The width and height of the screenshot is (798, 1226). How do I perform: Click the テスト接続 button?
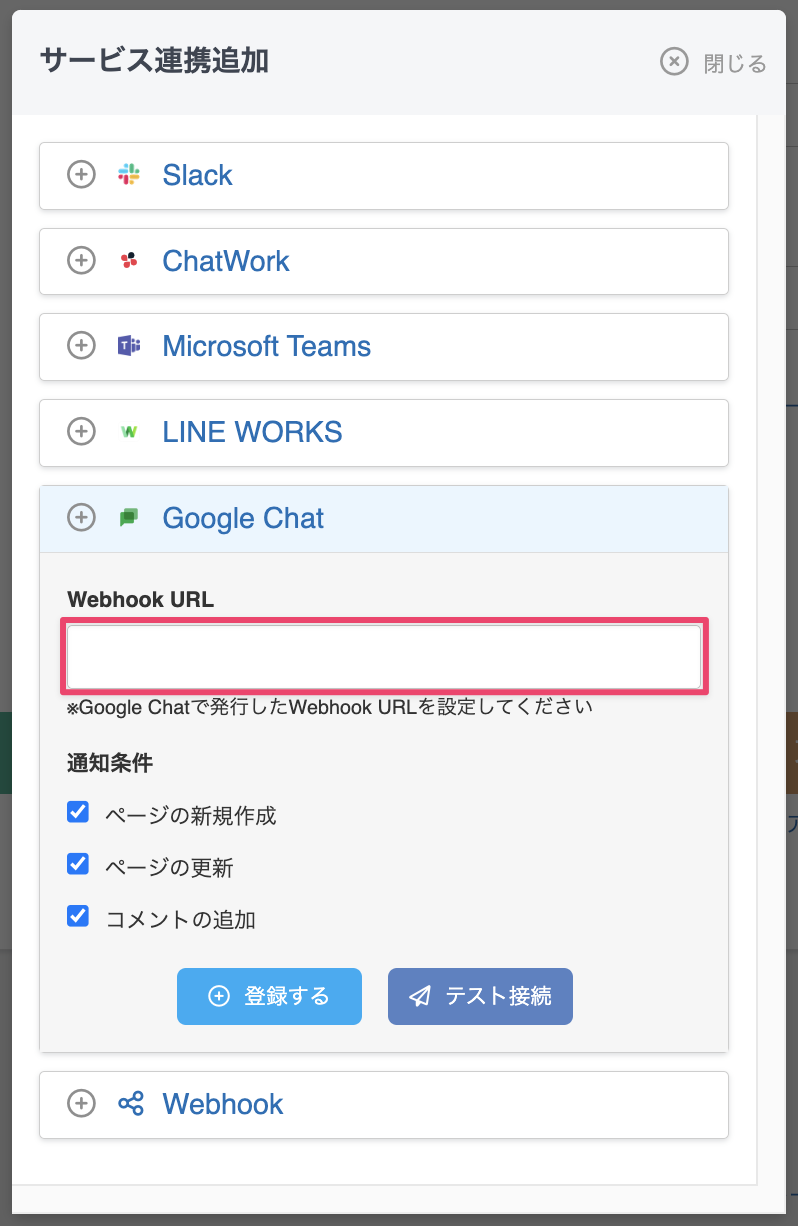(x=480, y=996)
